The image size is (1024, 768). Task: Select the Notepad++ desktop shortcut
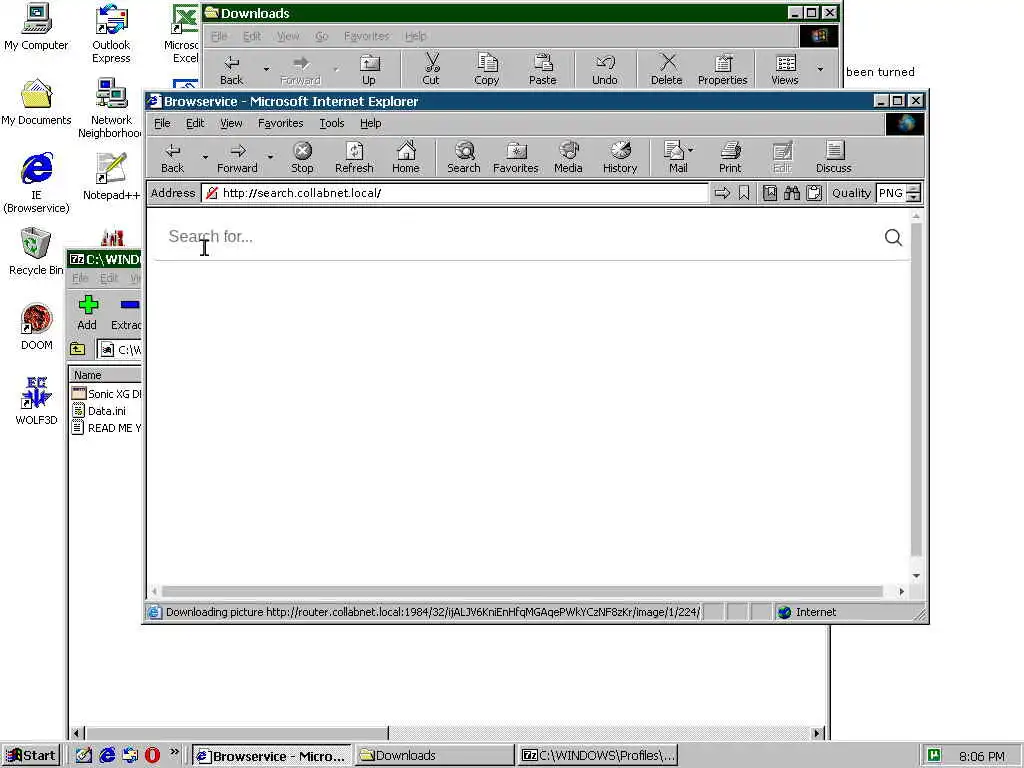(111, 176)
